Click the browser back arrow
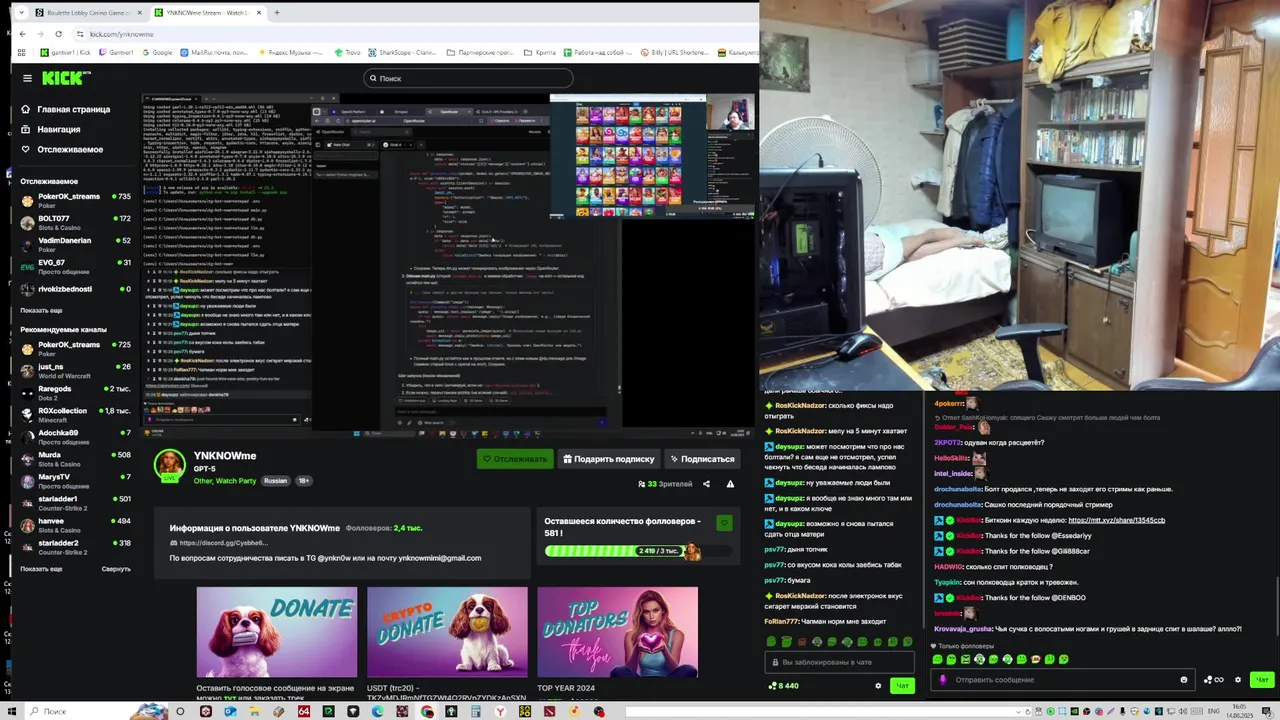 click(23, 34)
